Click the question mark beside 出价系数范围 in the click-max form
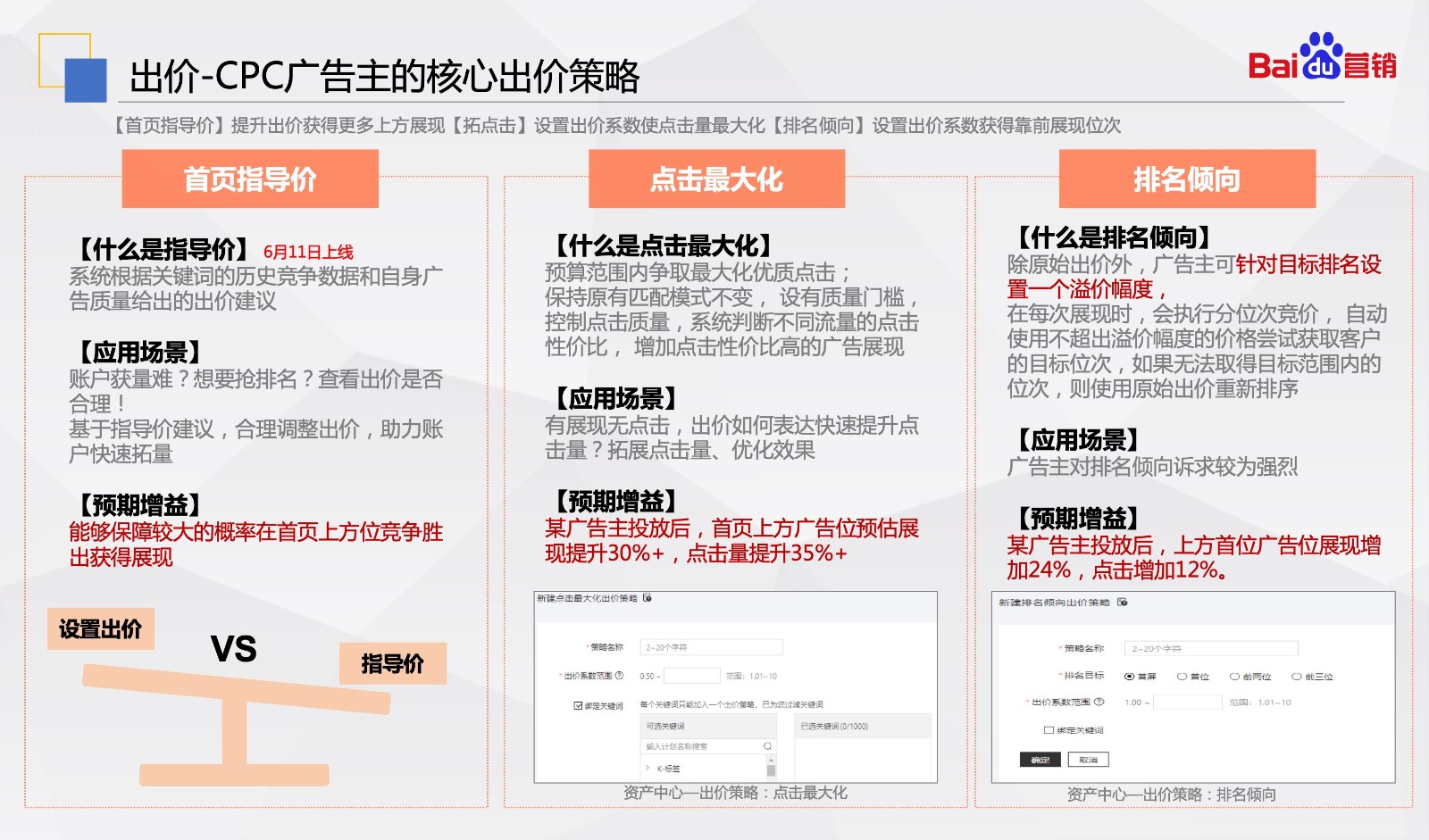 [x=619, y=676]
